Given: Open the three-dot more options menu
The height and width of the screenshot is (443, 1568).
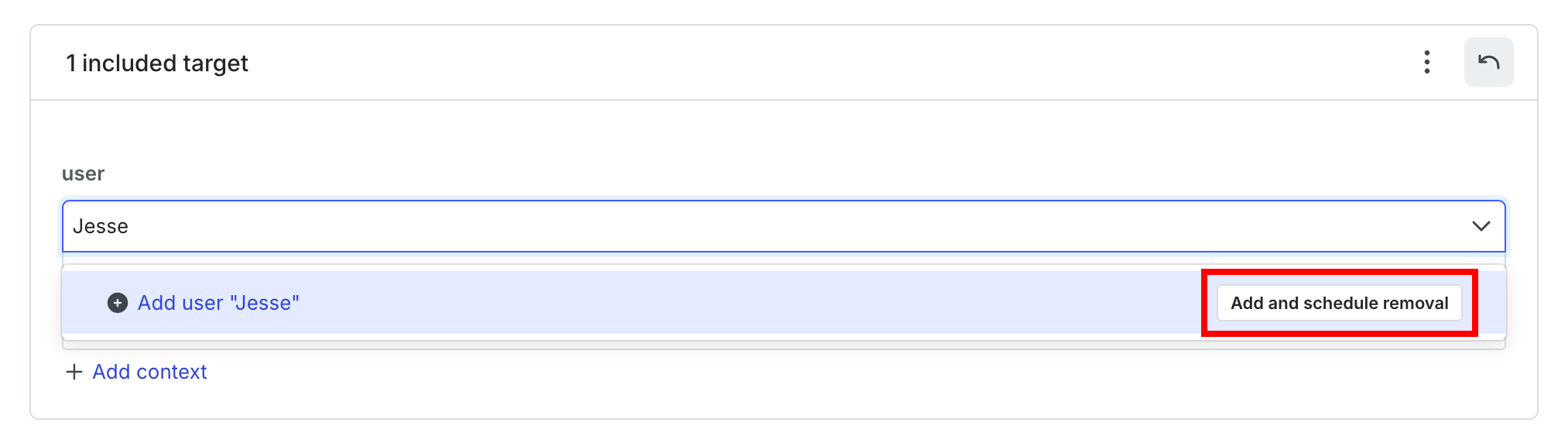Looking at the screenshot, I should pos(1426,62).
